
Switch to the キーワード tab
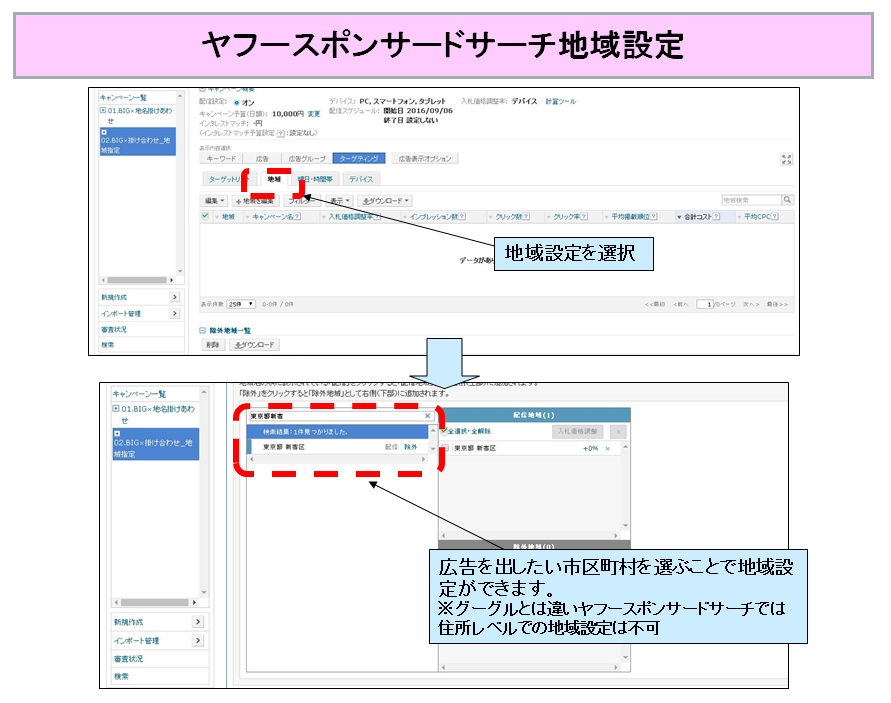tap(221, 159)
